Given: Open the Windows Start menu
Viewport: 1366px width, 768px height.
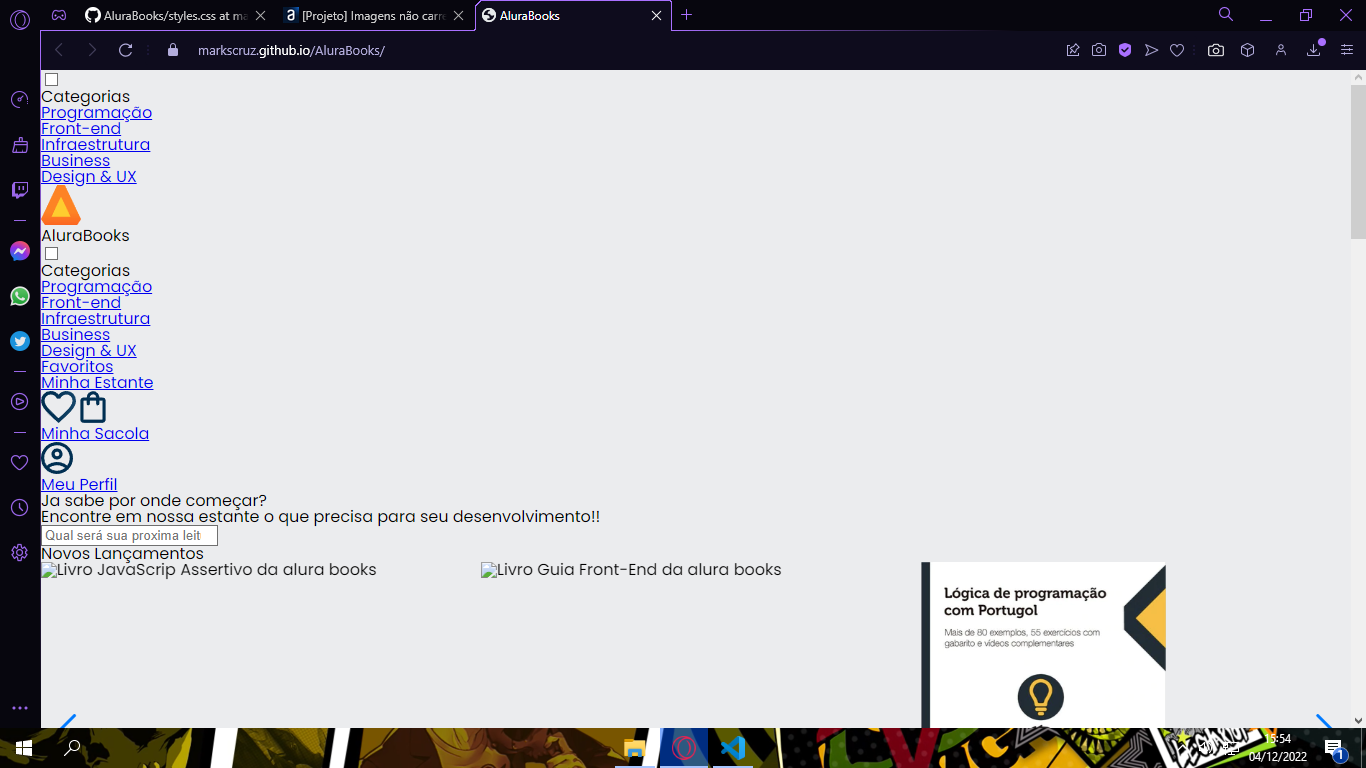Looking at the screenshot, I should (x=24, y=748).
